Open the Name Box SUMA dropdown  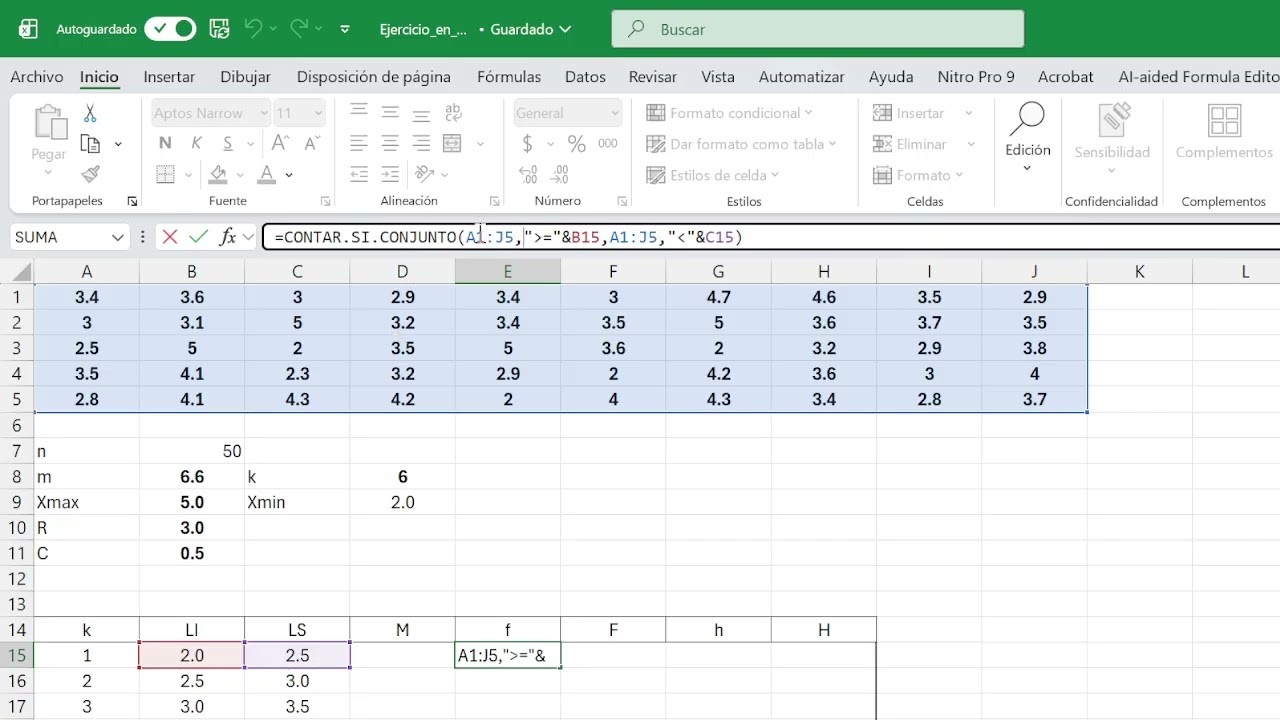tap(118, 238)
